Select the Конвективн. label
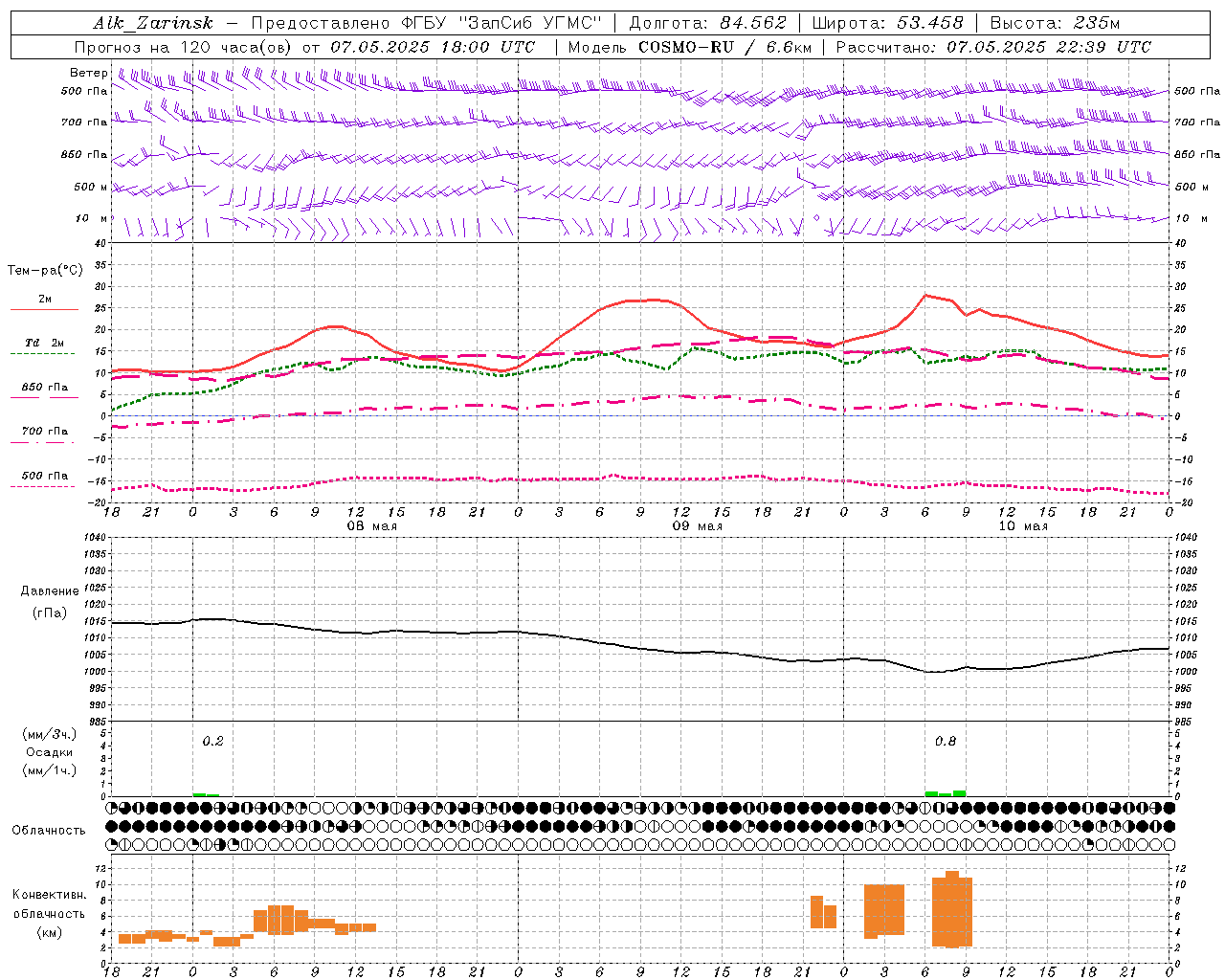1225x980 pixels. [x=49, y=894]
